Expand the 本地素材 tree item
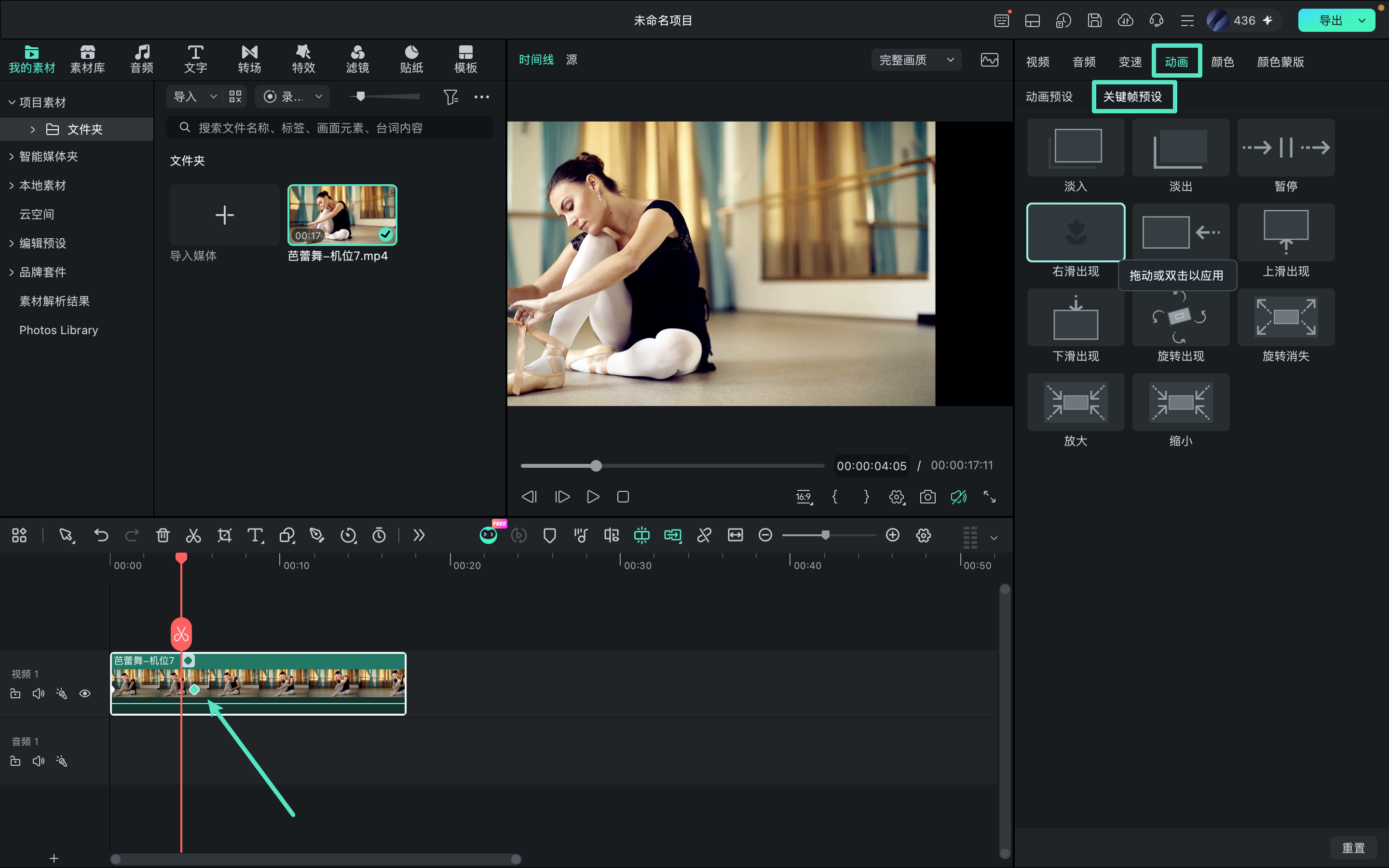The width and height of the screenshot is (1389, 868). [x=12, y=186]
